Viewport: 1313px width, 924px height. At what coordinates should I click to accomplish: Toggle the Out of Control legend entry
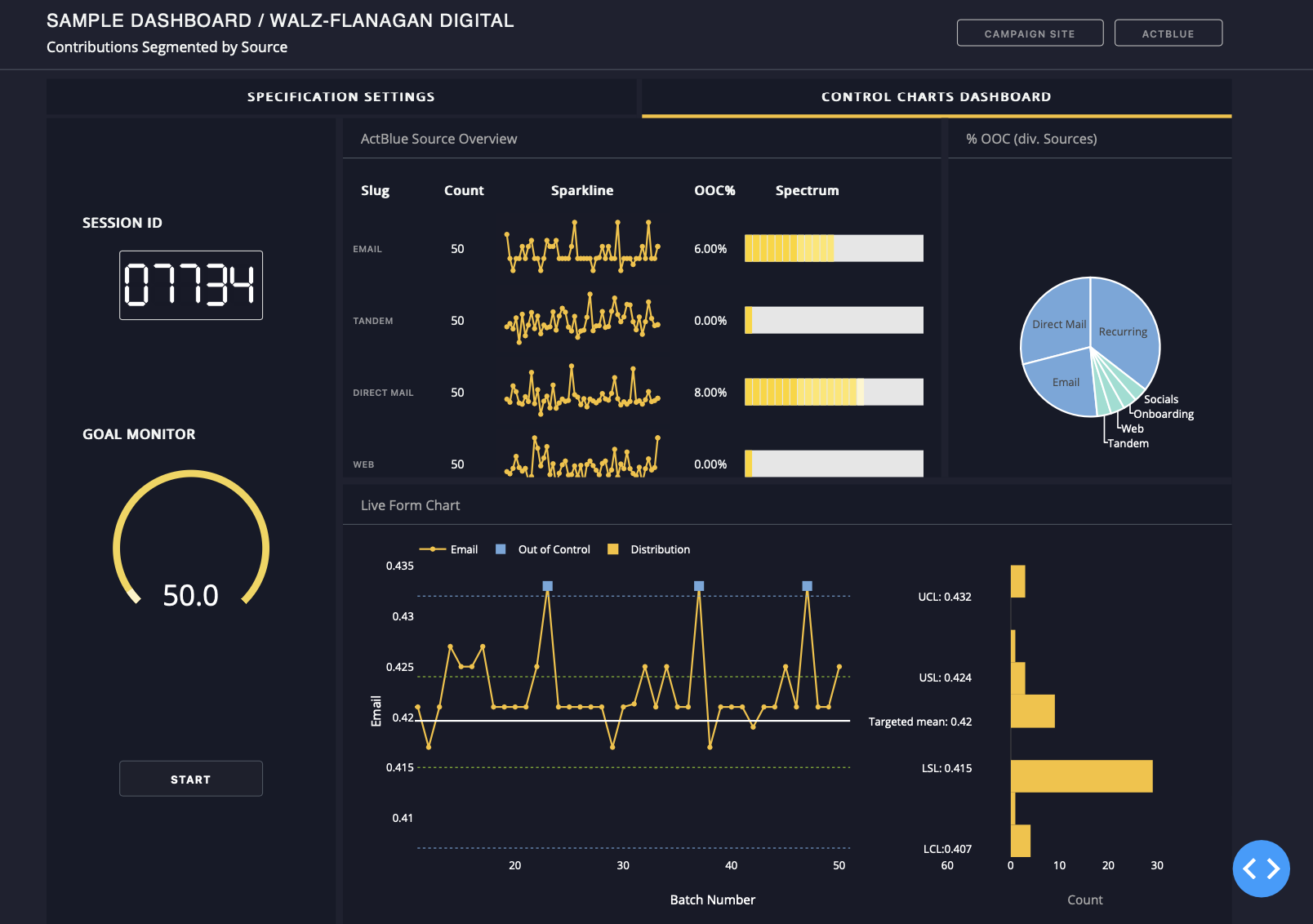point(544,549)
